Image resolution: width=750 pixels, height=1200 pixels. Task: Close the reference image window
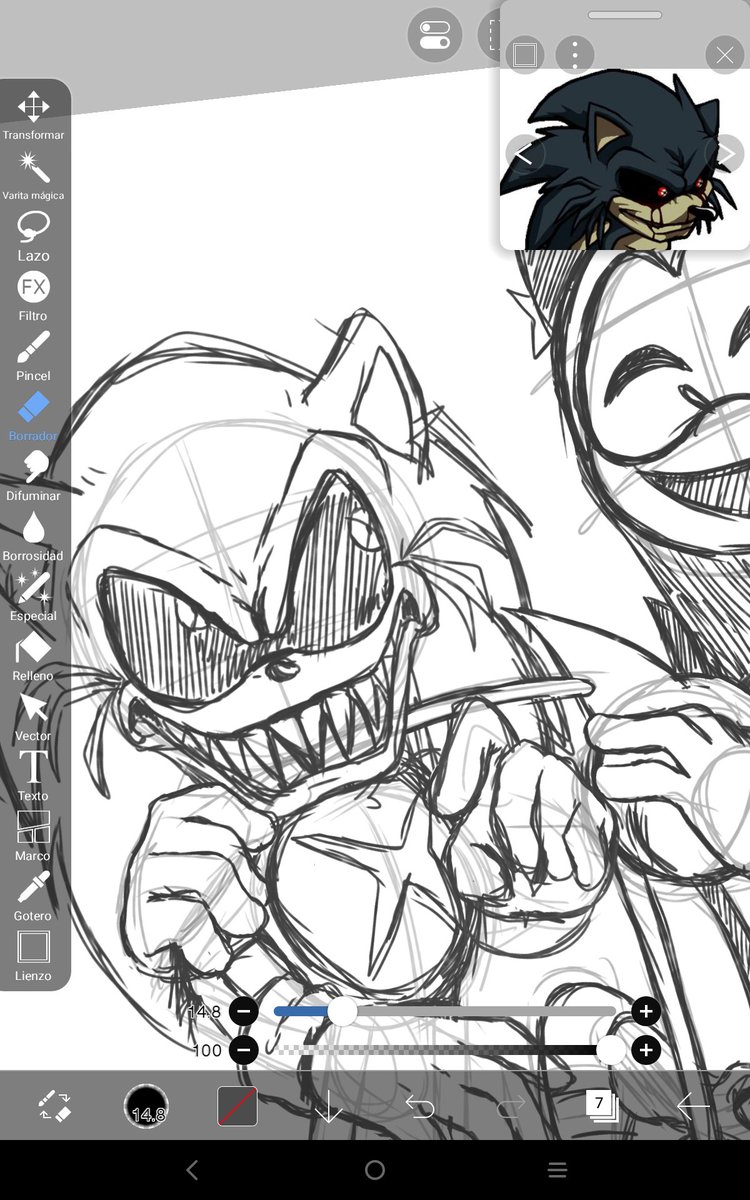[x=724, y=55]
